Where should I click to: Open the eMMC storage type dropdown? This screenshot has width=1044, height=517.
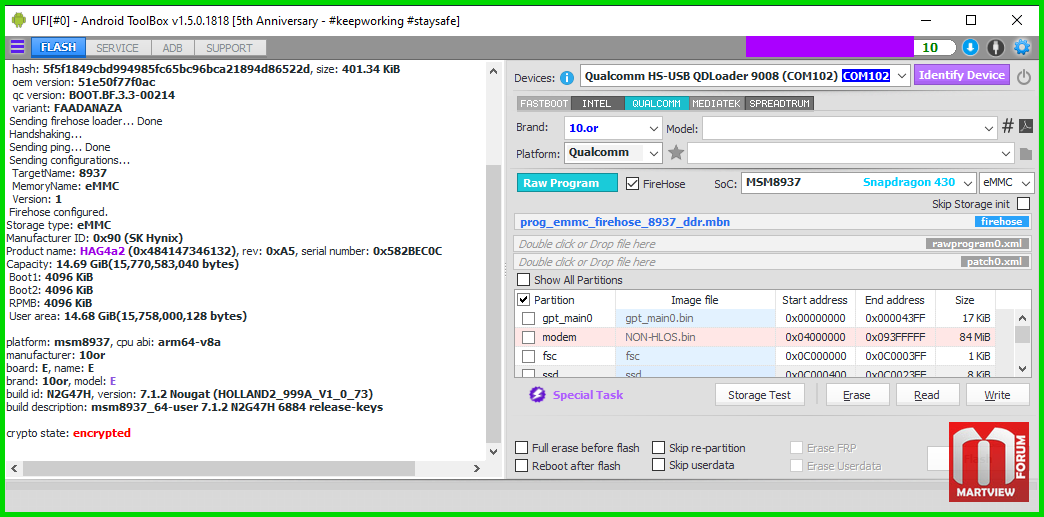[1007, 183]
